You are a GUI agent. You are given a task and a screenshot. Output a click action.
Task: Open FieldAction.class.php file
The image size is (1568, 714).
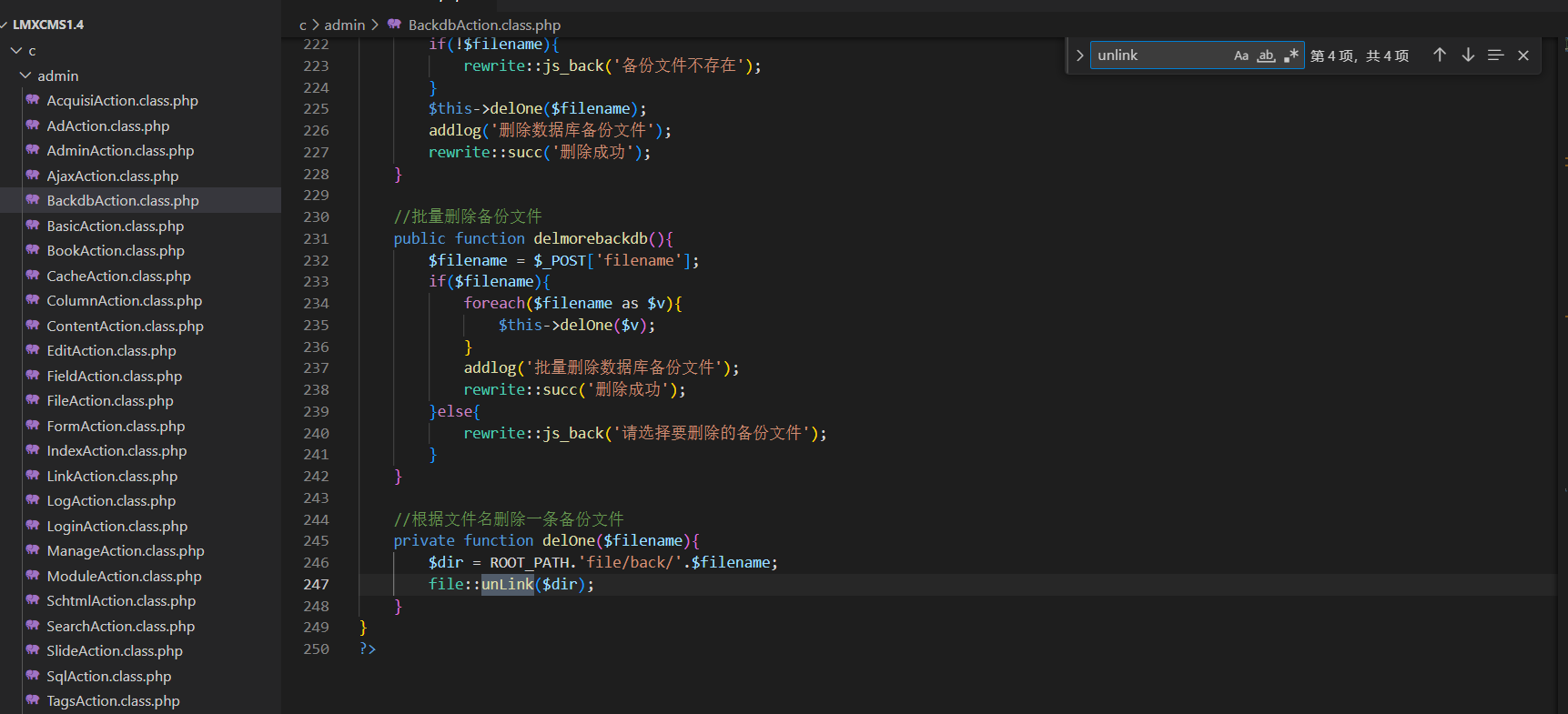114,376
